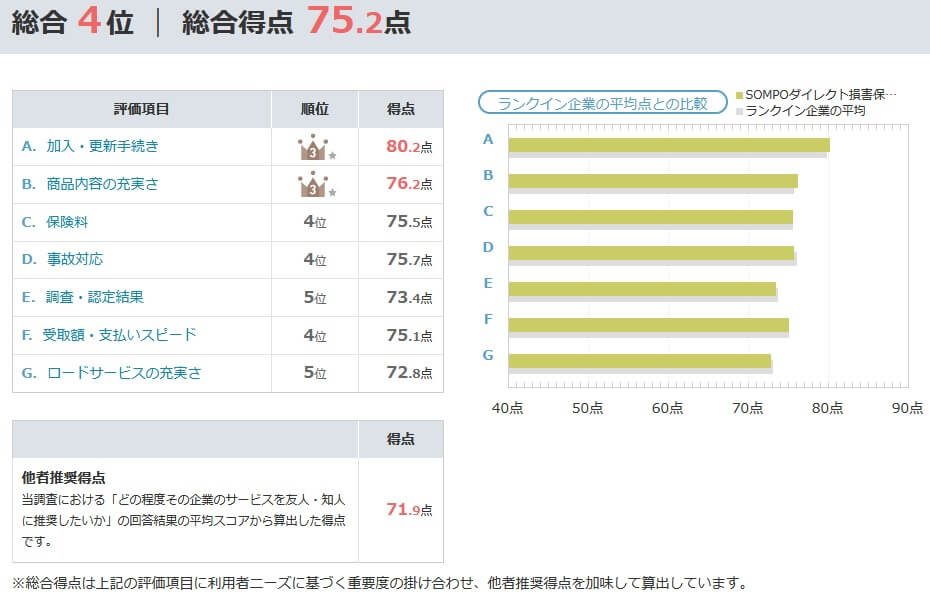Click the green SOMPOダイレクト legend swatch
Viewport: 930px width, 604px height.
tap(739, 96)
